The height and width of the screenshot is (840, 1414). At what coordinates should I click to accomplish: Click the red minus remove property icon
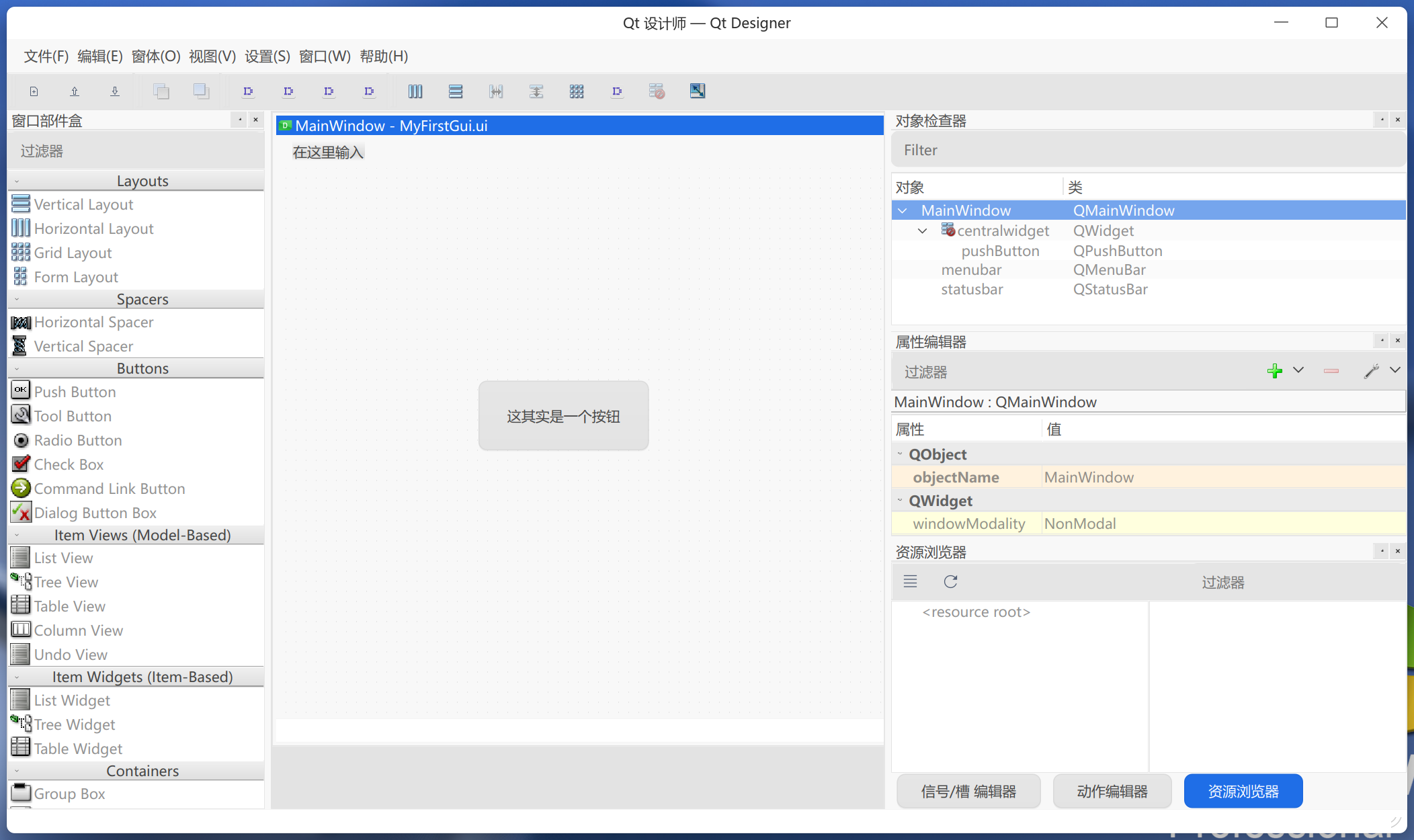[x=1331, y=371]
